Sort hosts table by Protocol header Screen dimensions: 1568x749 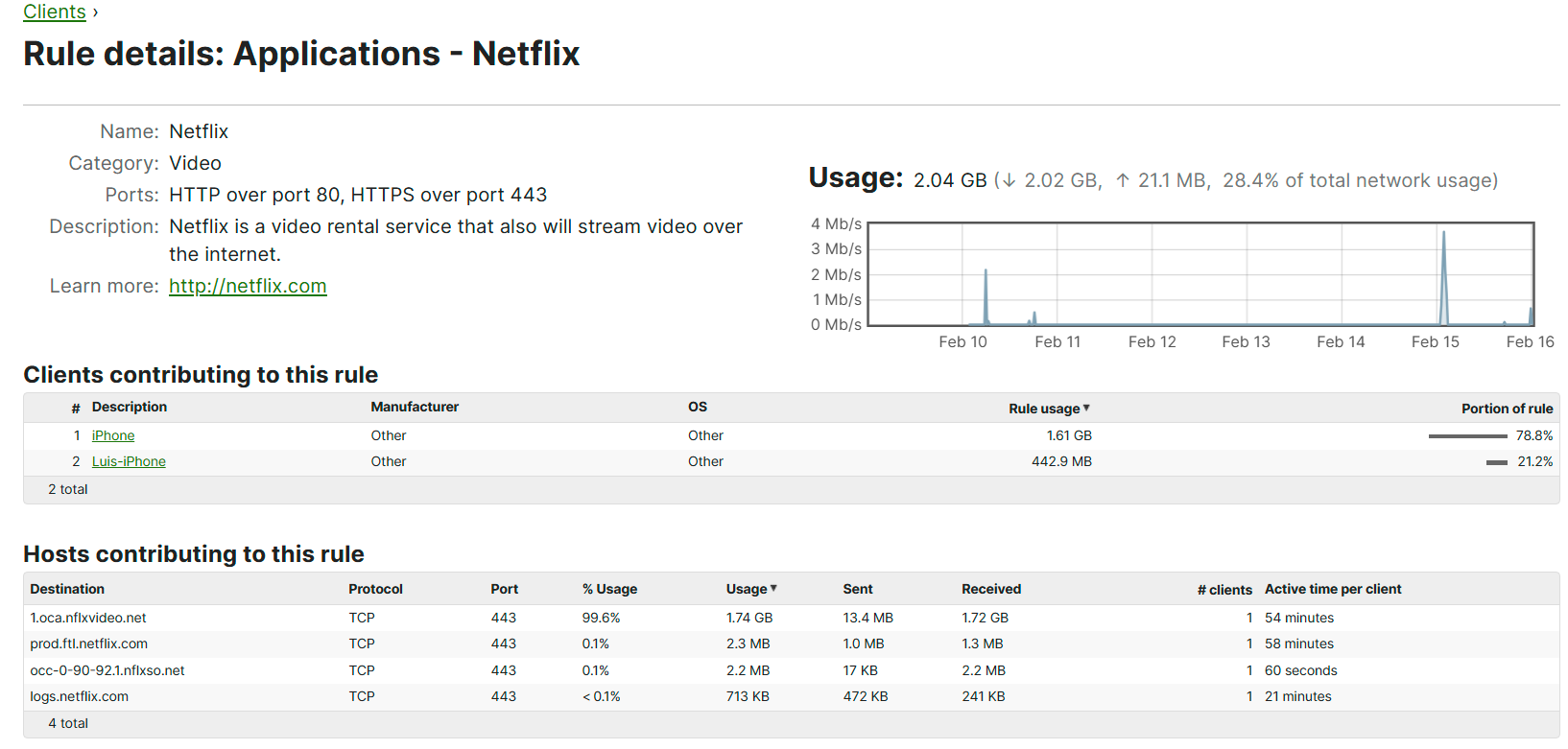click(375, 589)
